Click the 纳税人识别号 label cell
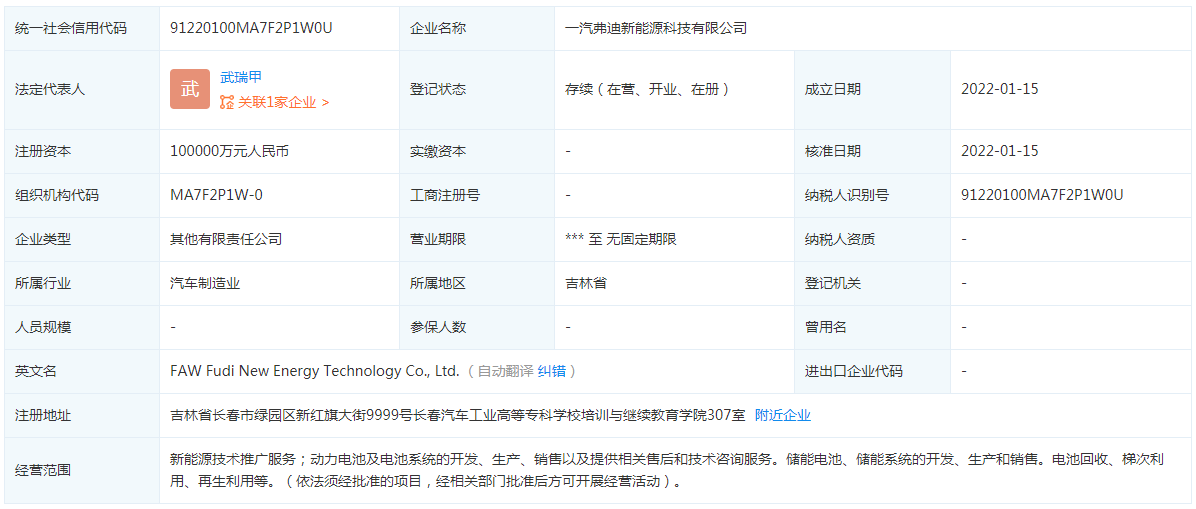The width and height of the screenshot is (1196, 509). [x=872, y=195]
